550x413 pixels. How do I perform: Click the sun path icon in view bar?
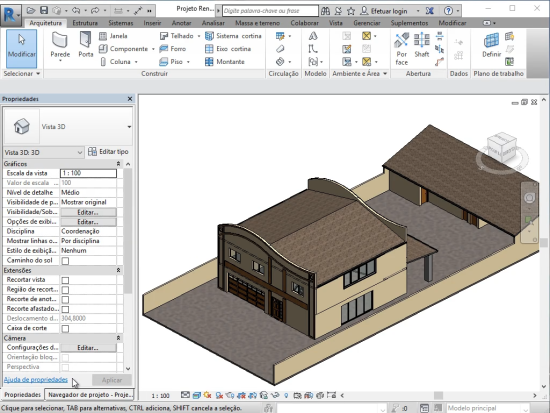point(207,395)
